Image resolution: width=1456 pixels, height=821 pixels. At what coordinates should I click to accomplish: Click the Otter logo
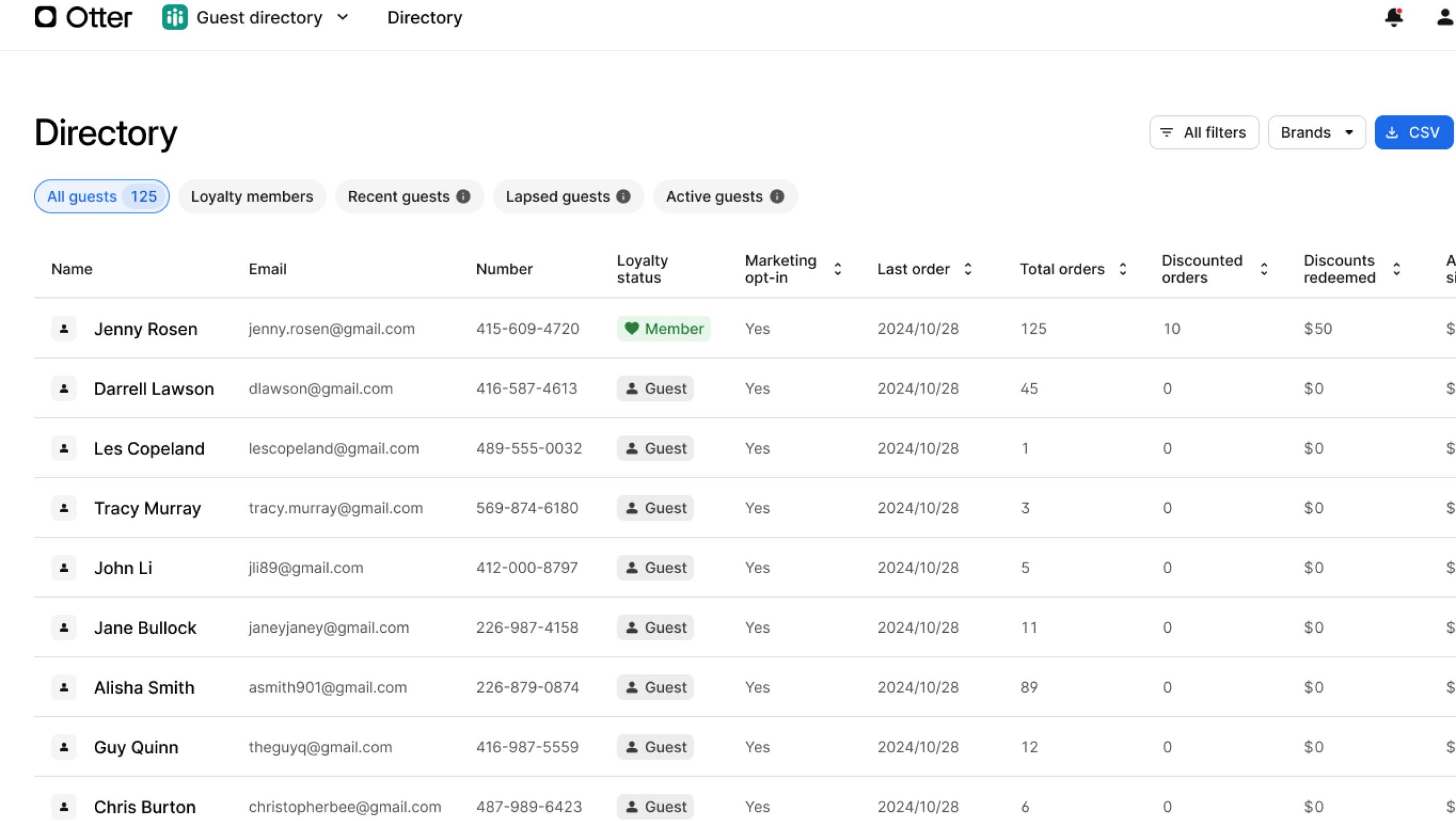[x=83, y=17]
